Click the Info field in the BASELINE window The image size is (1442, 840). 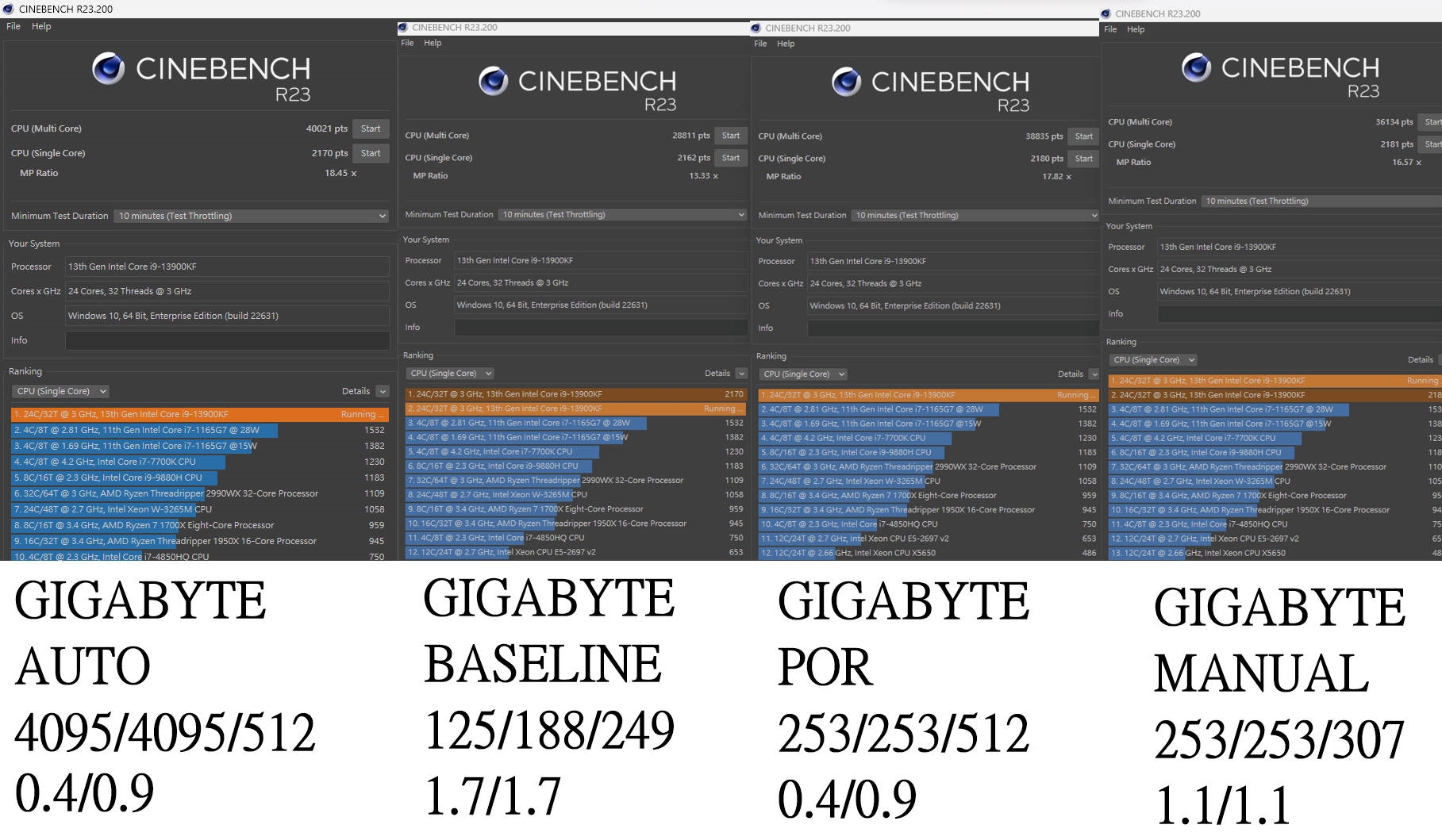pyautogui.click(x=601, y=327)
